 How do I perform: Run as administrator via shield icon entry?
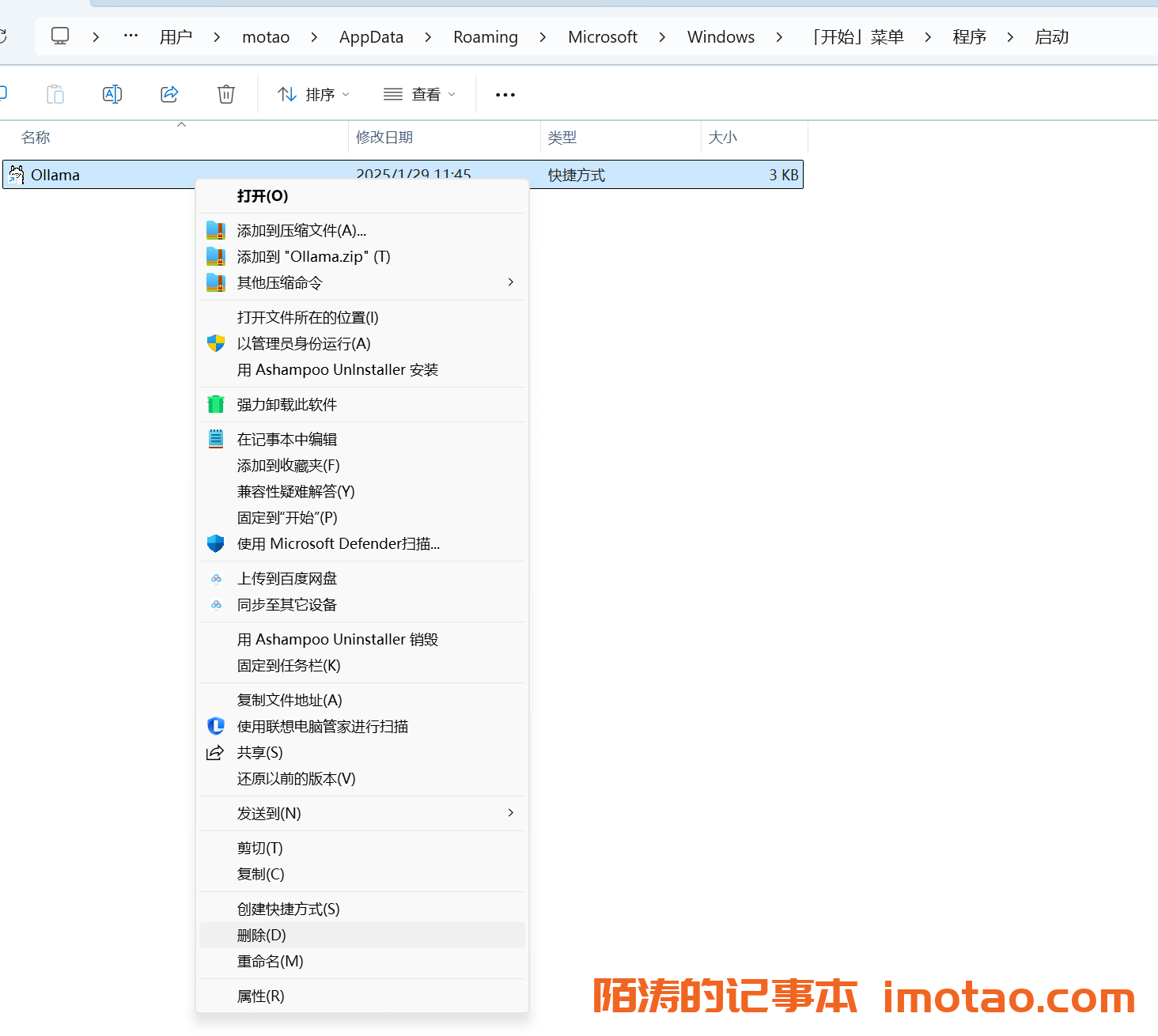tap(304, 343)
